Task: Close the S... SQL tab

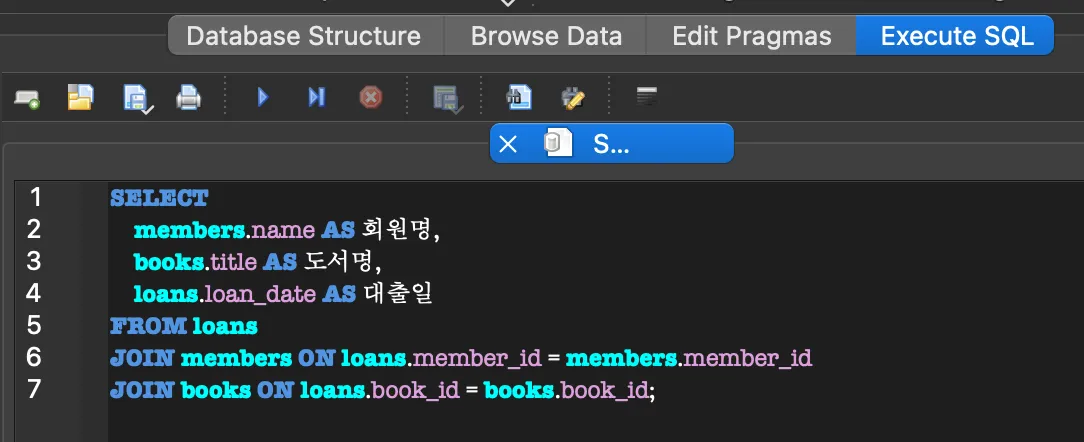Action: click(x=507, y=144)
